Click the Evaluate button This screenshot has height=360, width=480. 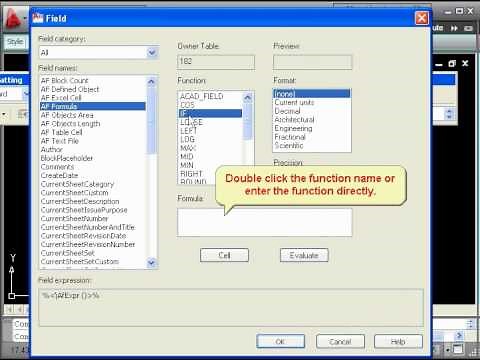(x=304, y=255)
